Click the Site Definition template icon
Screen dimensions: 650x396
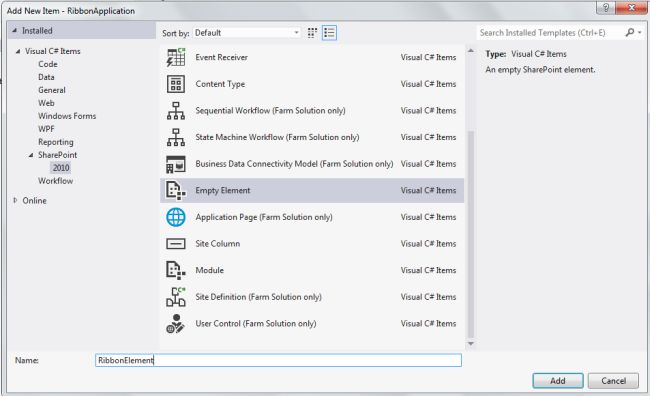[x=176, y=297]
